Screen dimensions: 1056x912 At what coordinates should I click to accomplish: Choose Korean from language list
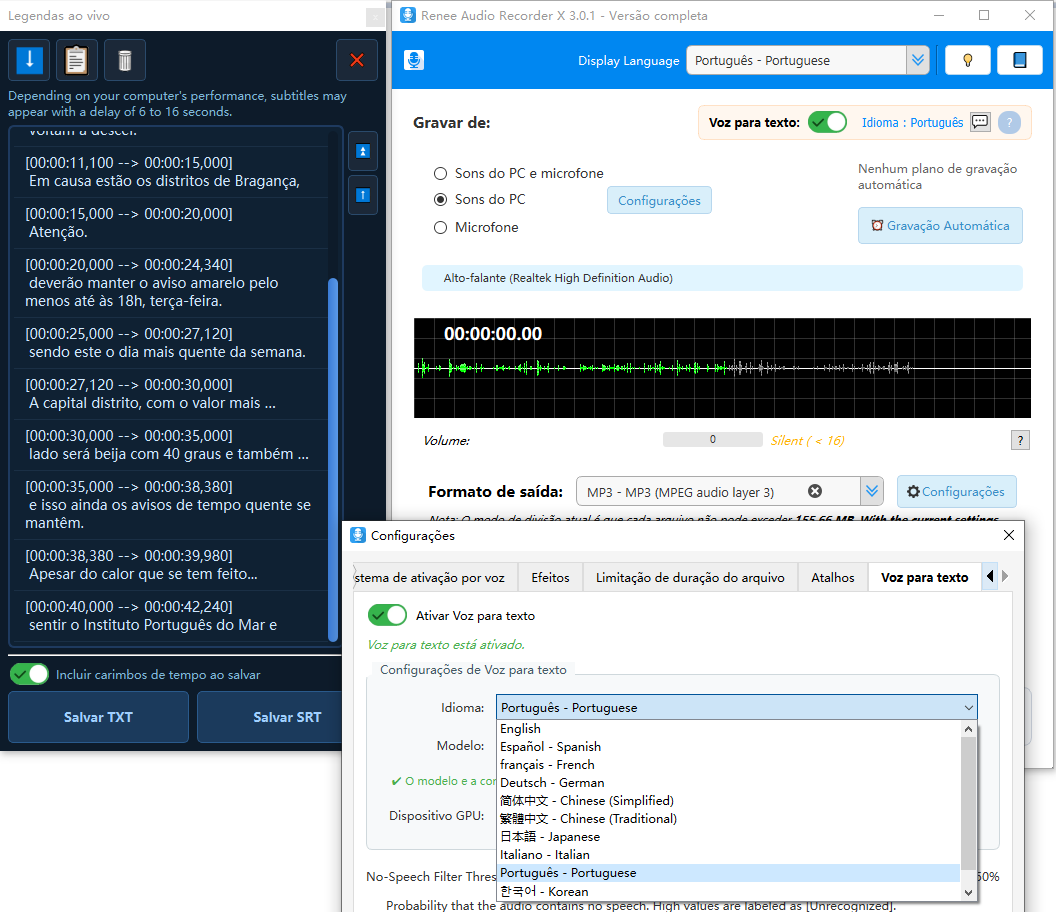pos(728,891)
